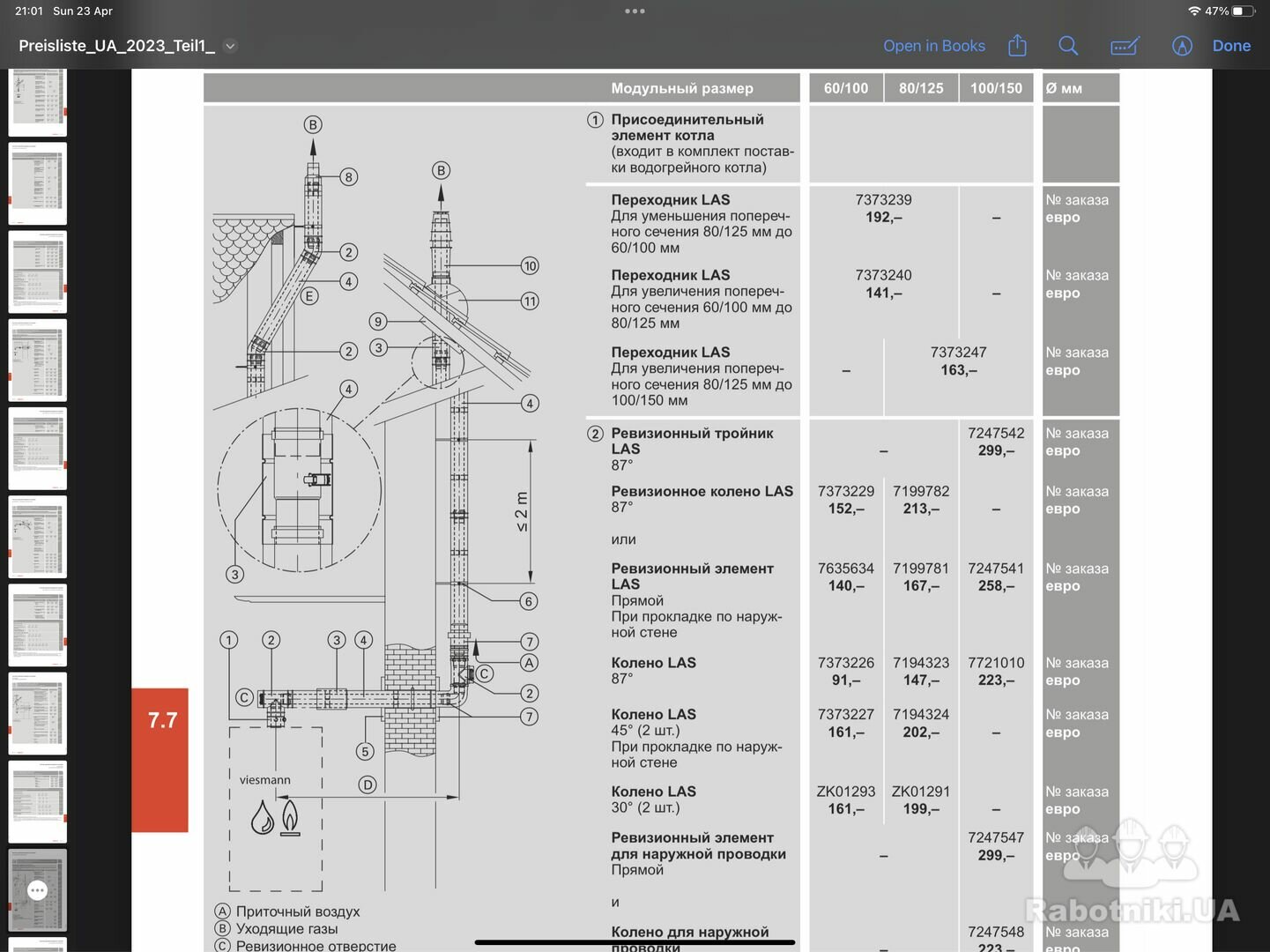The image size is (1270, 952).
Task: Tap the viesmann label in the diagram
Action: 264,780
